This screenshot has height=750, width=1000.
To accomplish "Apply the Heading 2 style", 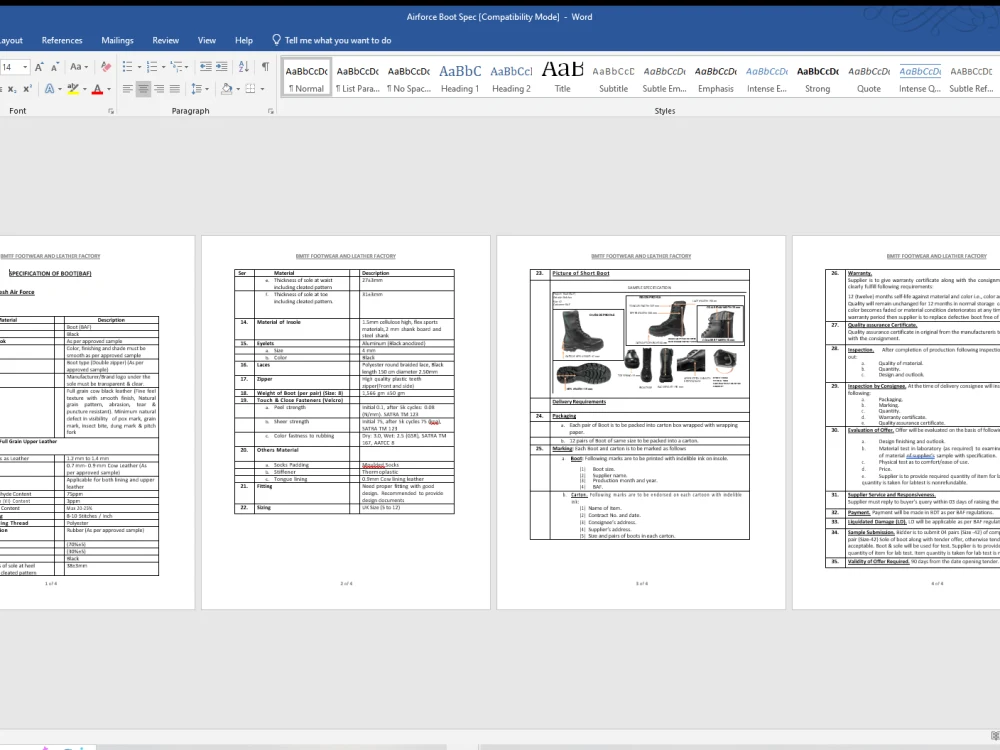I will pos(511,78).
